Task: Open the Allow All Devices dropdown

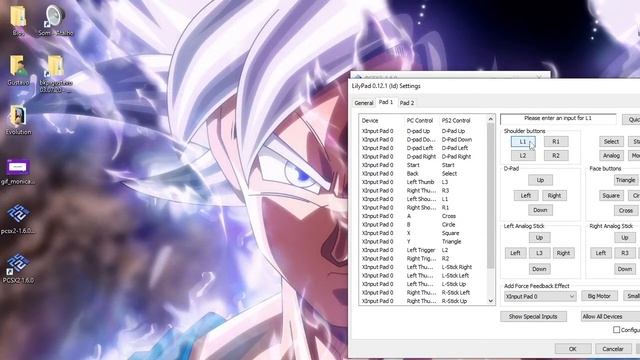Action: [x=610, y=316]
